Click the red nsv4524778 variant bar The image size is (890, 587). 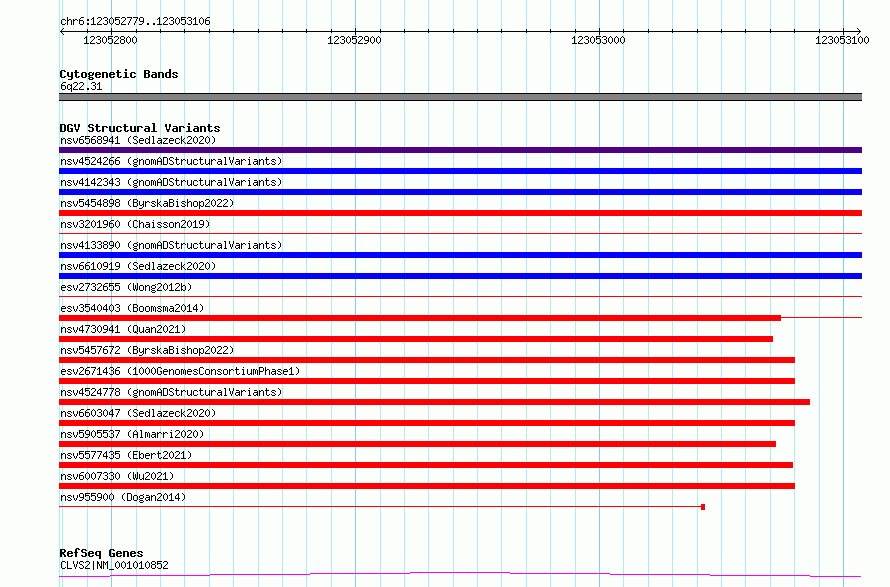click(x=434, y=402)
